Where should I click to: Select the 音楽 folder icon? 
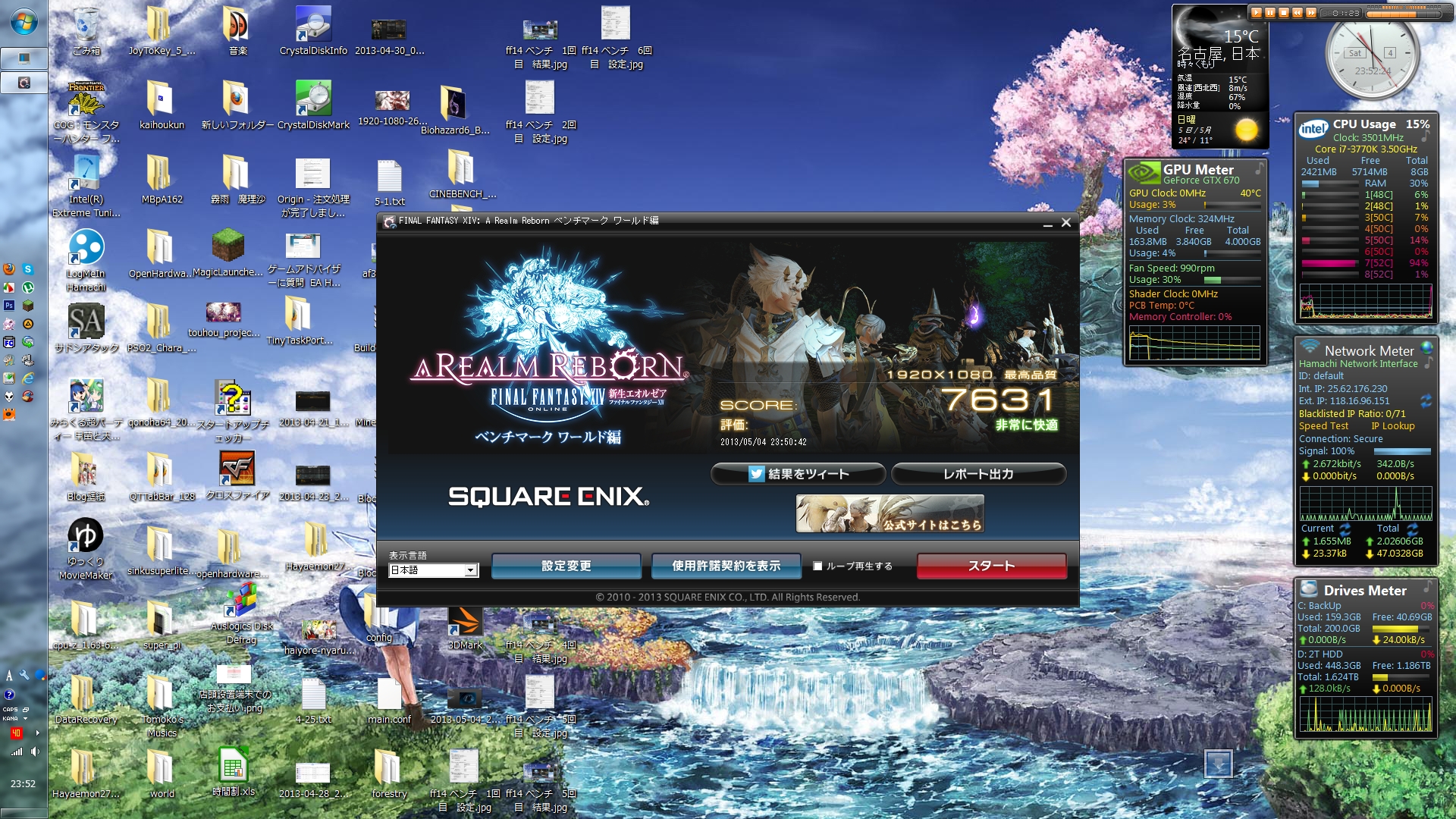pos(237,31)
